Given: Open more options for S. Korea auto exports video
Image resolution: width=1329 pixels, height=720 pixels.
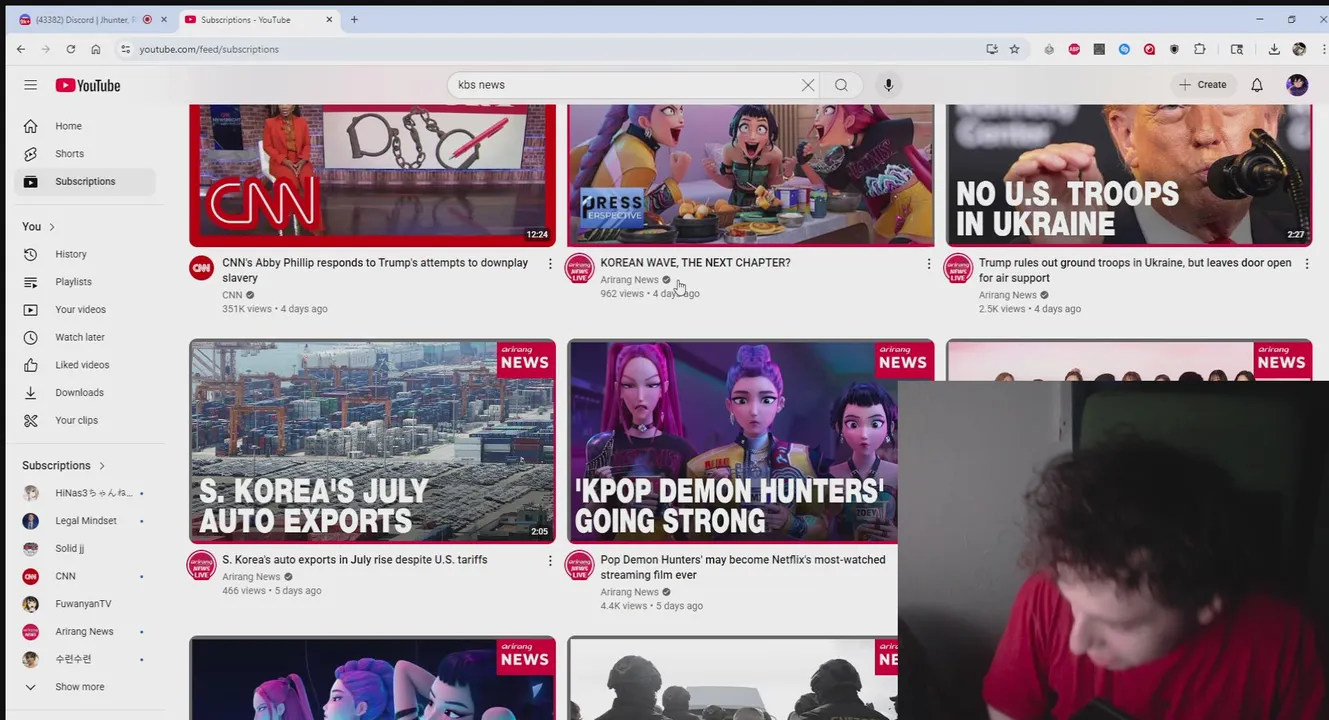Looking at the screenshot, I should tap(549, 561).
